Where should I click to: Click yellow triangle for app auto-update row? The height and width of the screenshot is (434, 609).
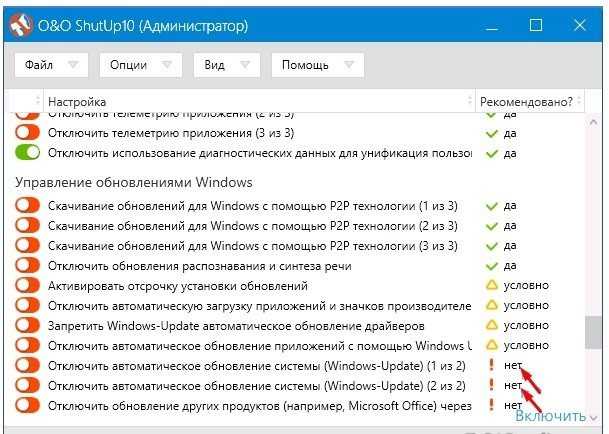tap(492, 345)
